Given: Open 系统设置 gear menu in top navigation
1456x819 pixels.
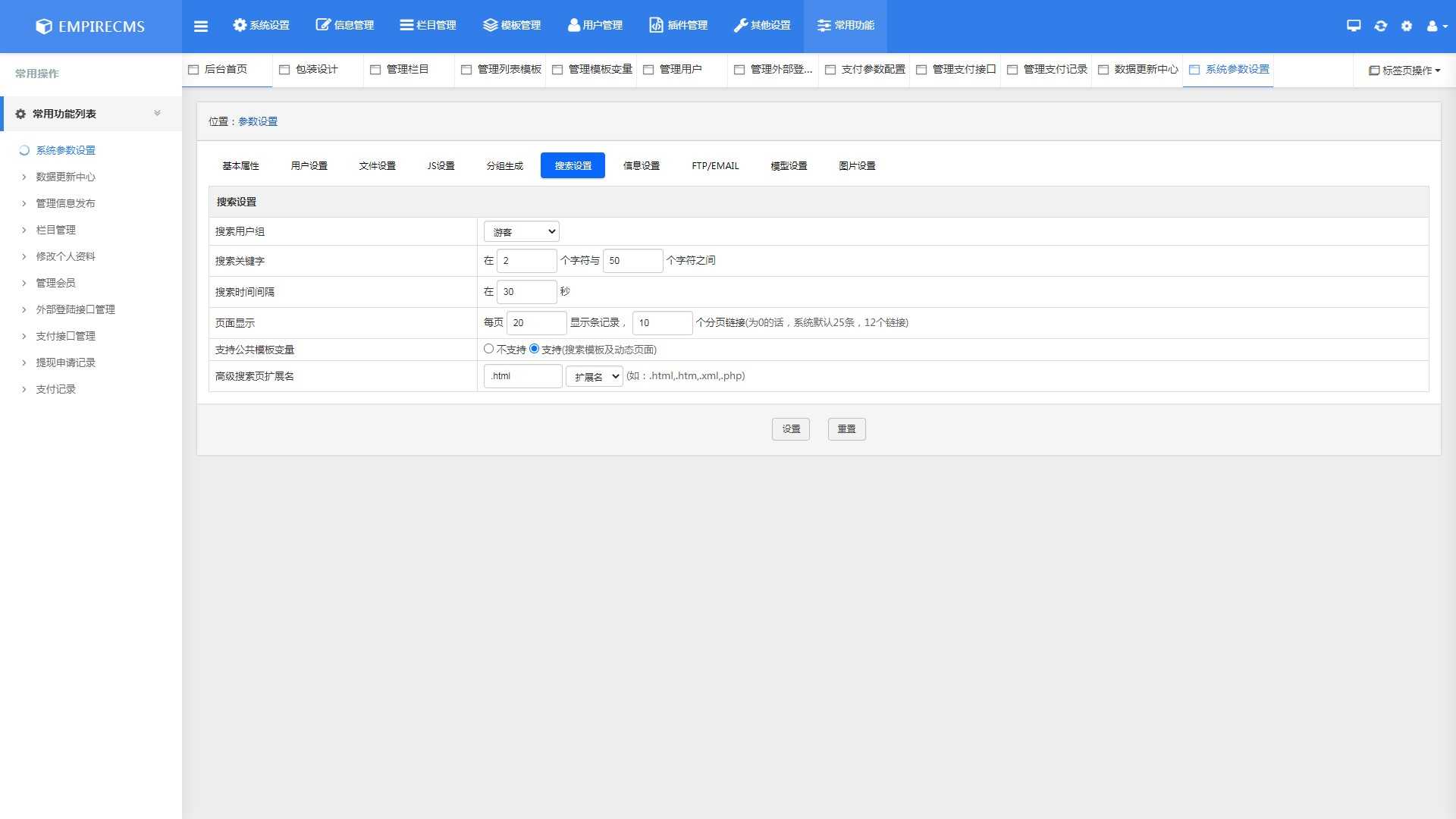Looking at the screenshot, I should point(261,26).
